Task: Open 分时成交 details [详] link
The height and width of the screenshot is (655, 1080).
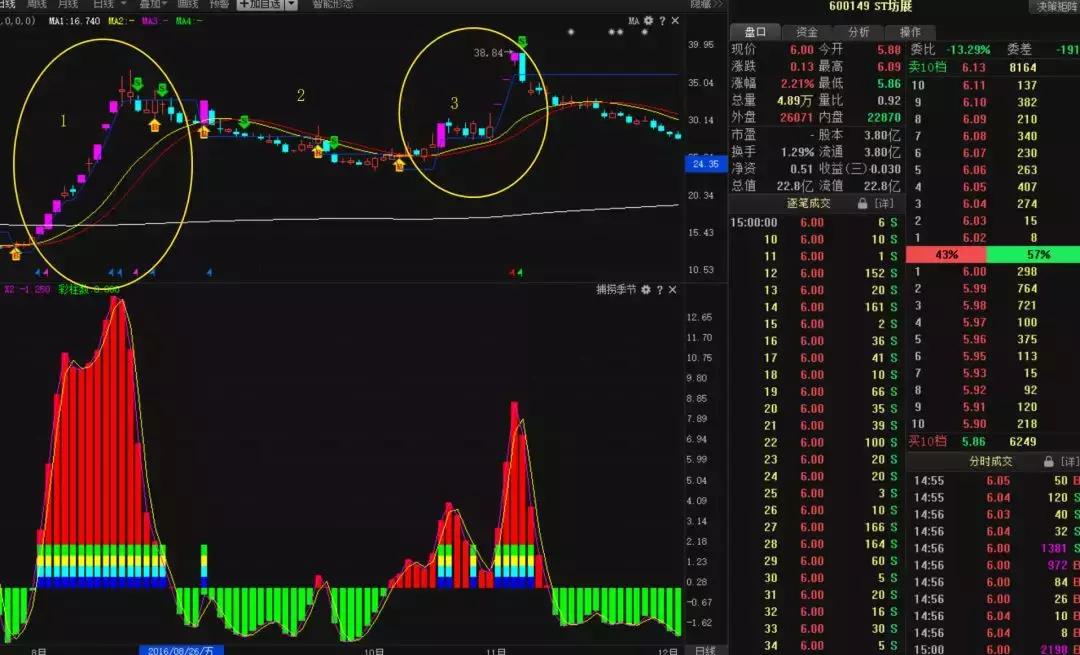Action: coord(1070,461)
